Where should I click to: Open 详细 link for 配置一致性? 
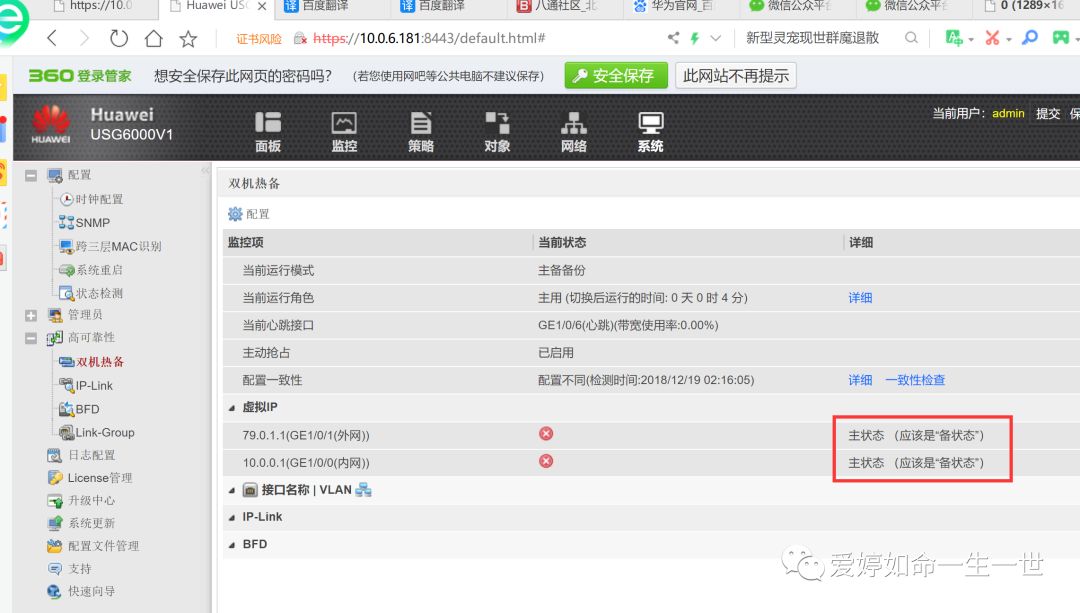click(x=860, y=380)
